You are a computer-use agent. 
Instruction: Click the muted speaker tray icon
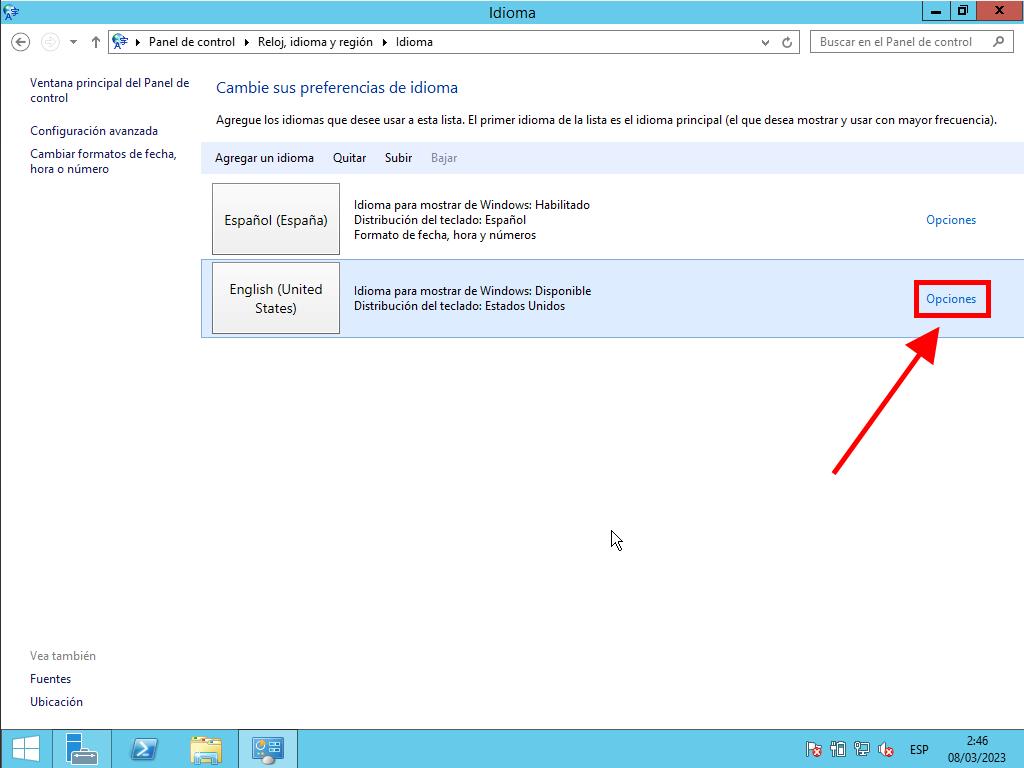[x=885, y=749]
